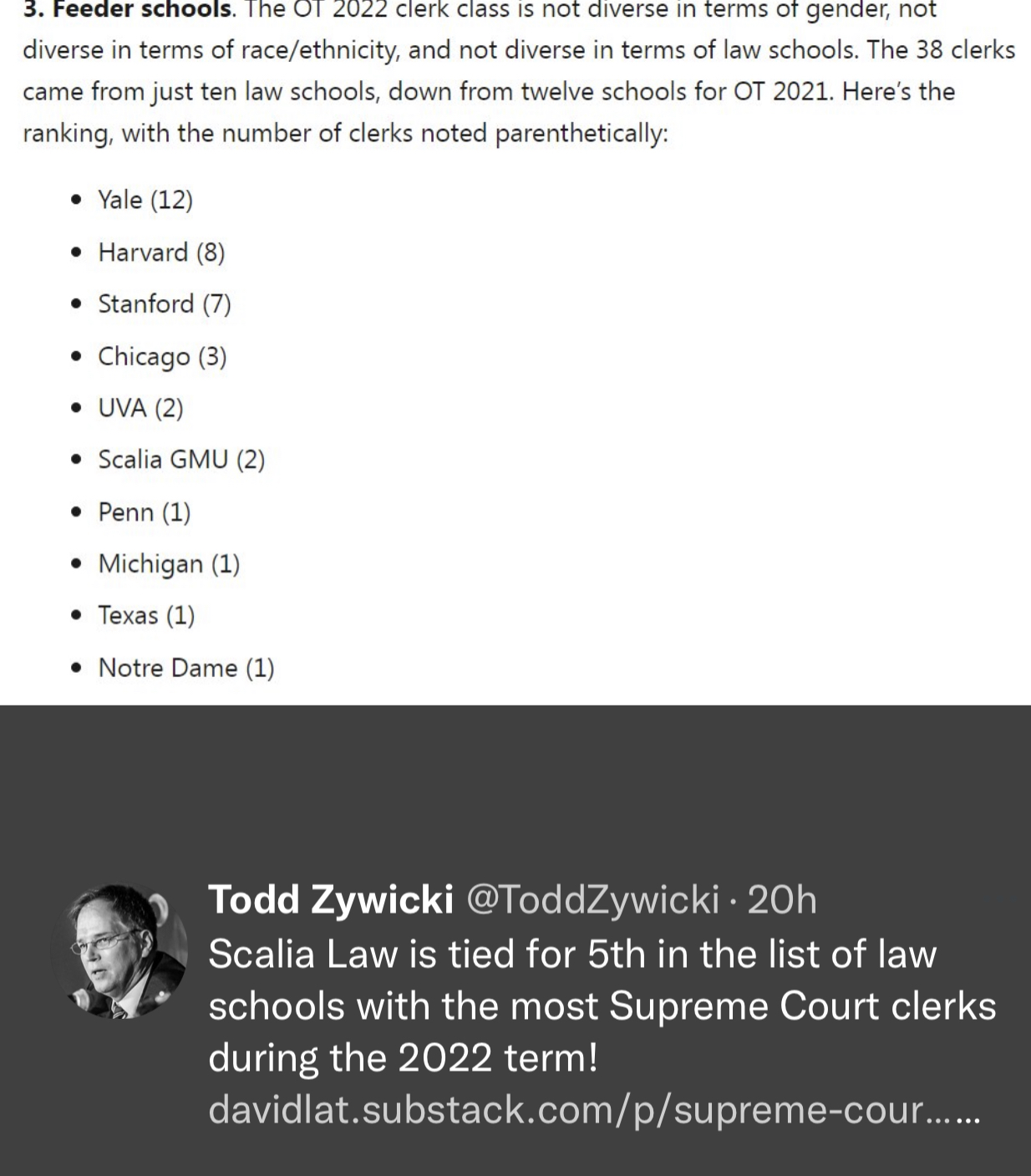Open the 20h tweet timestamp
1031x1176 pixels.
pyautogui.click(x=781, y=900)
